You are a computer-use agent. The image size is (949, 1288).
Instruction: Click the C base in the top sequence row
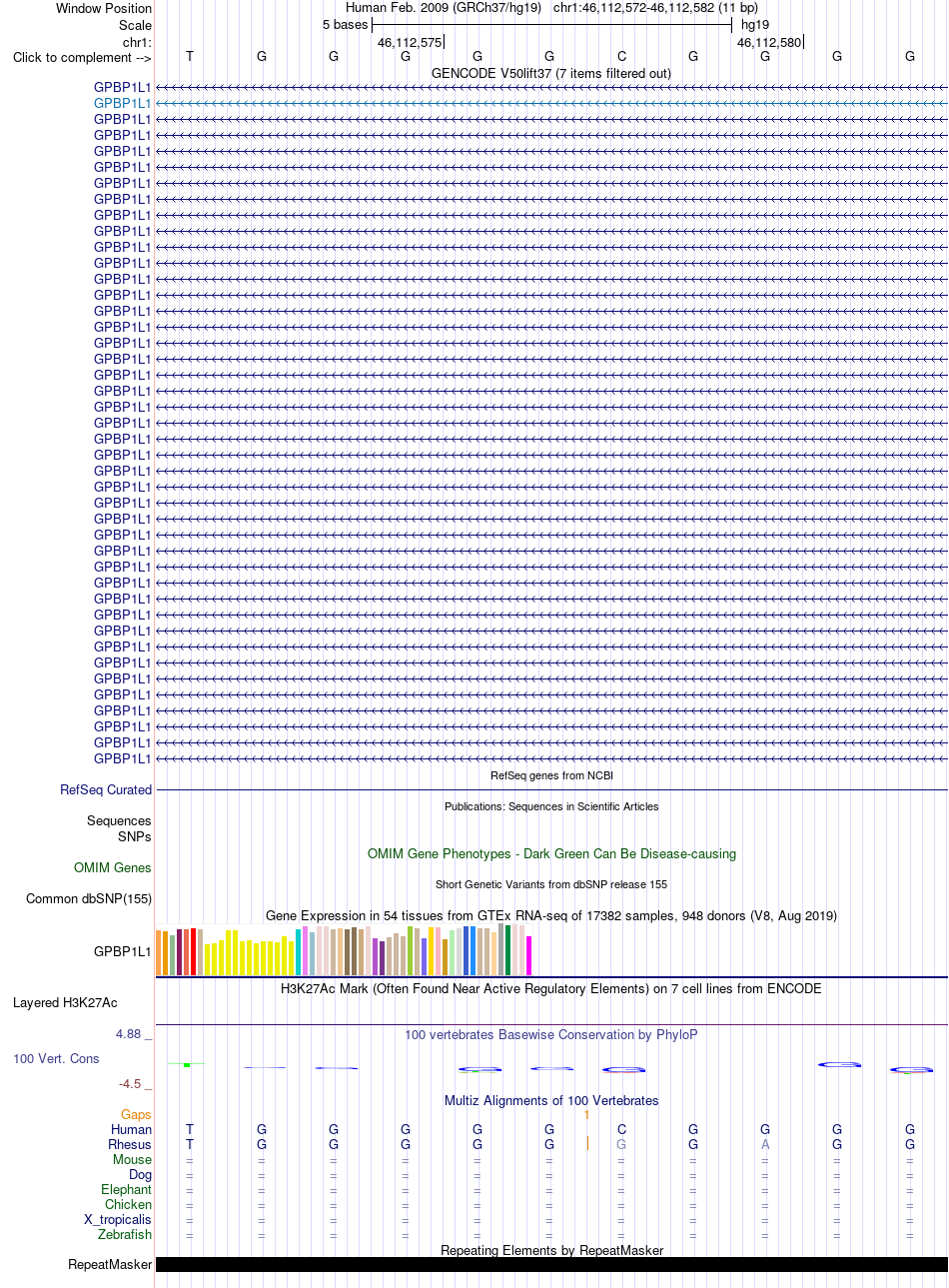click(x=621, y=57)
